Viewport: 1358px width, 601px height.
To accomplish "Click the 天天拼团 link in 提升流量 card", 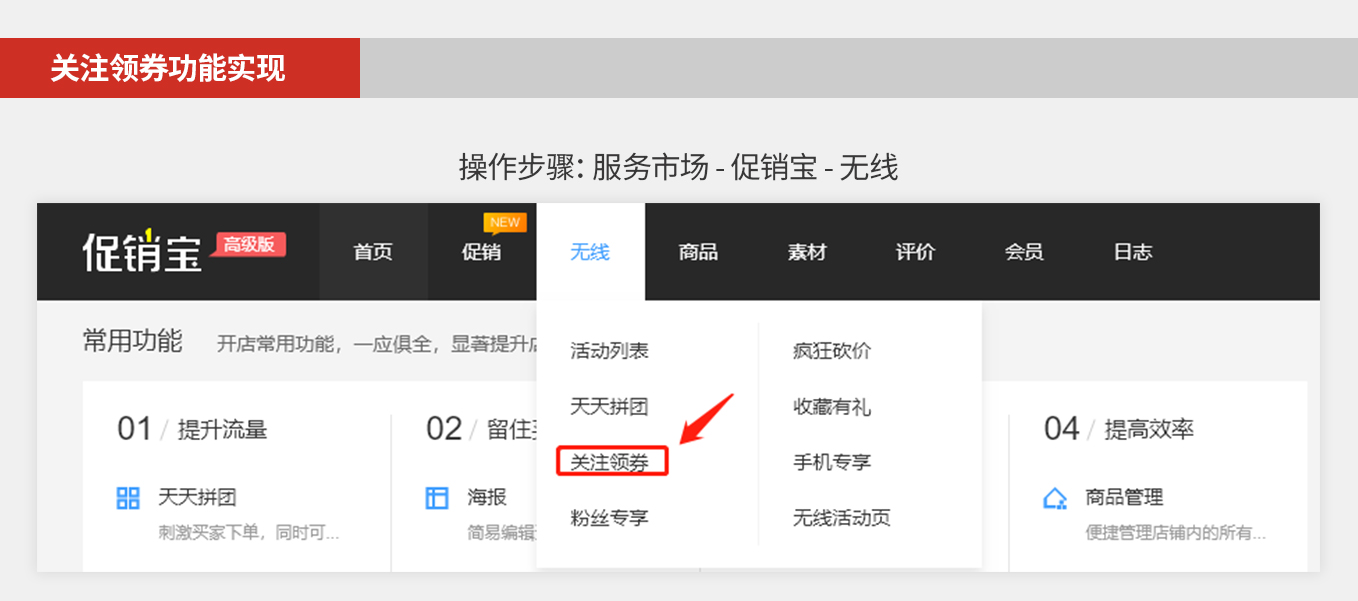I will point(197,497).
